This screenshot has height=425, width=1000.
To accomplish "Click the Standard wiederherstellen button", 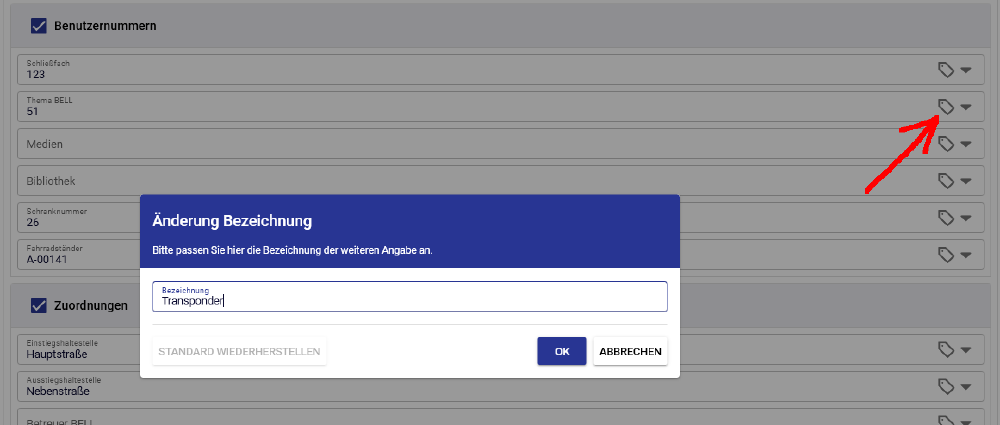I will [239, 351].
